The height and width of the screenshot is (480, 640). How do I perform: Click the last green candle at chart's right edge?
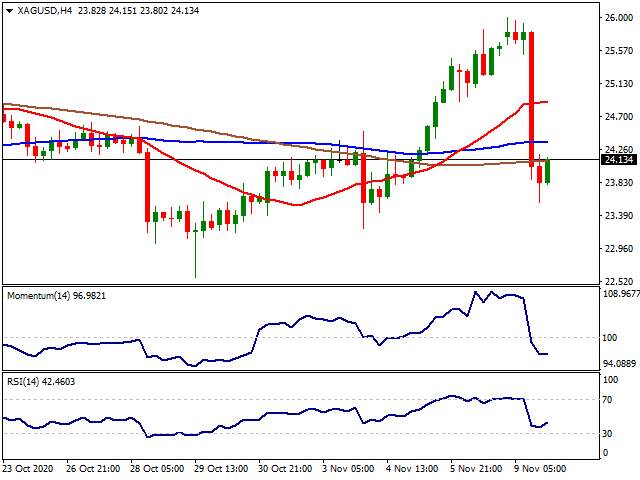tap(547, 171)
